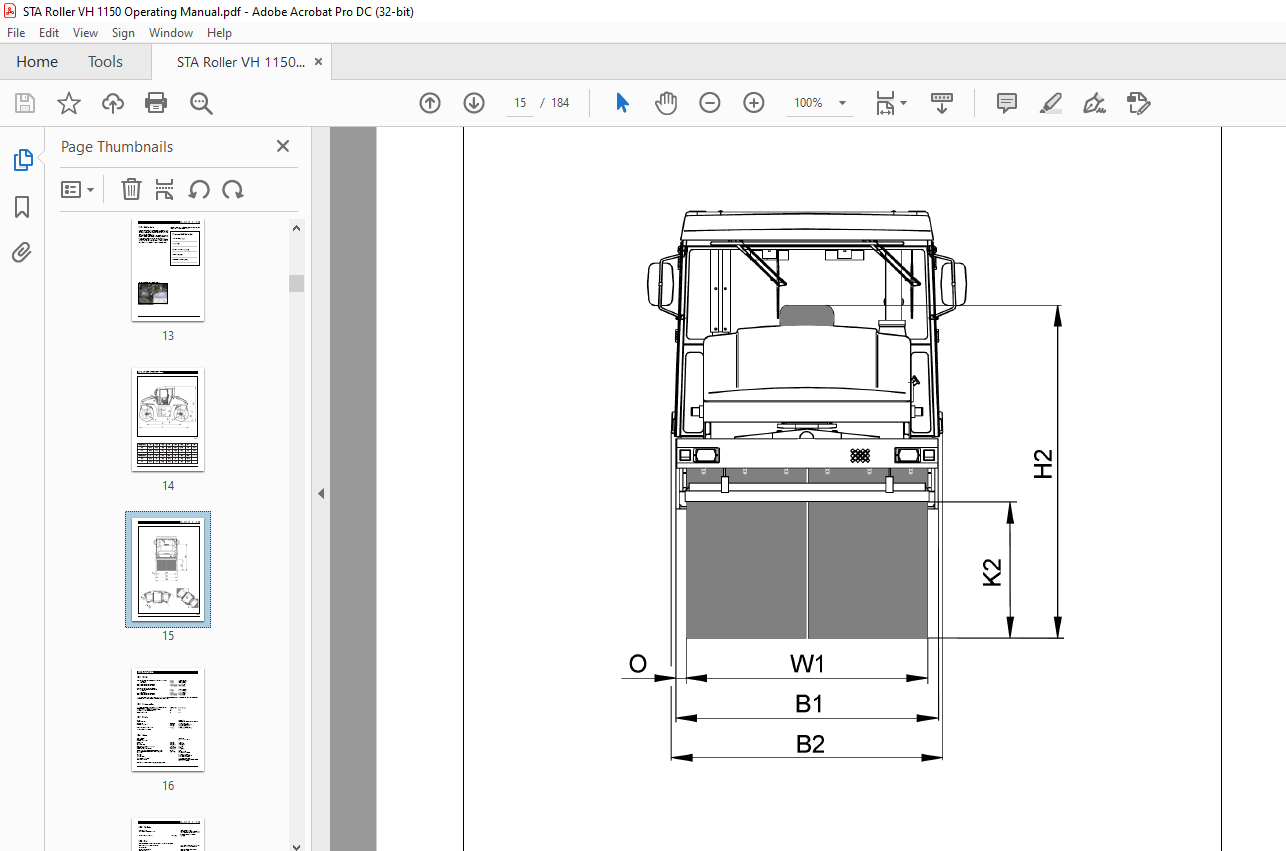This screenshot has width=1286, height=851.
Task: Activate the hand pan tool
Action: click(x=666, y=103)
